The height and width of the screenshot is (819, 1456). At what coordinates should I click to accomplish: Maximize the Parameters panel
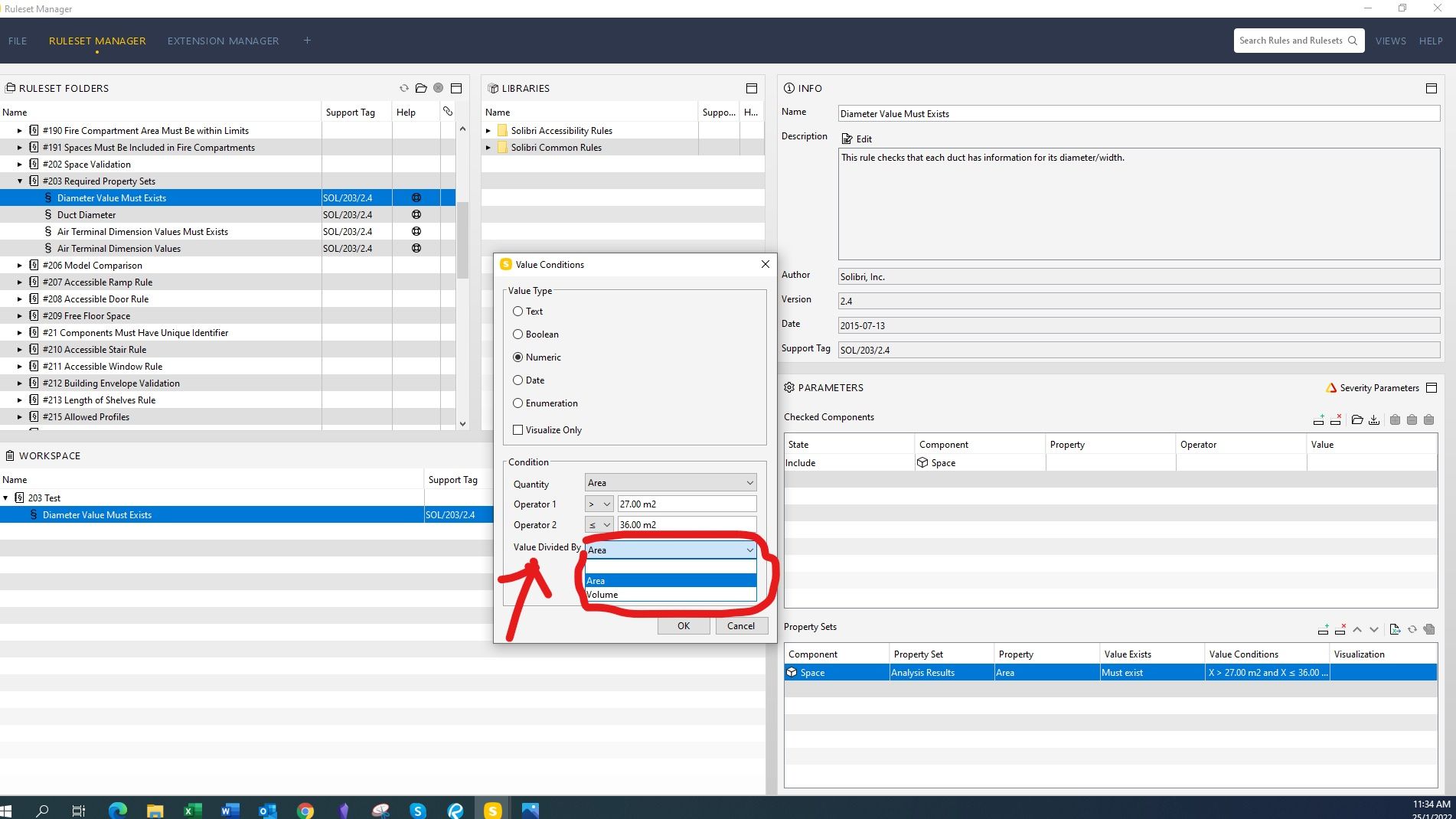coord(1432,387)
